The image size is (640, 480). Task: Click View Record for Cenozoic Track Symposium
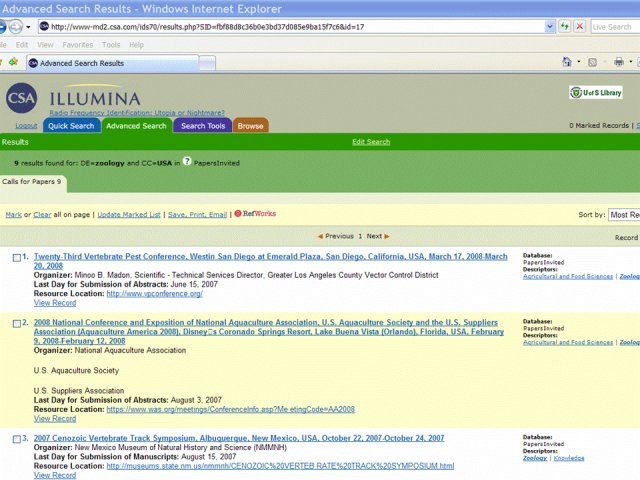pos(55,476)
